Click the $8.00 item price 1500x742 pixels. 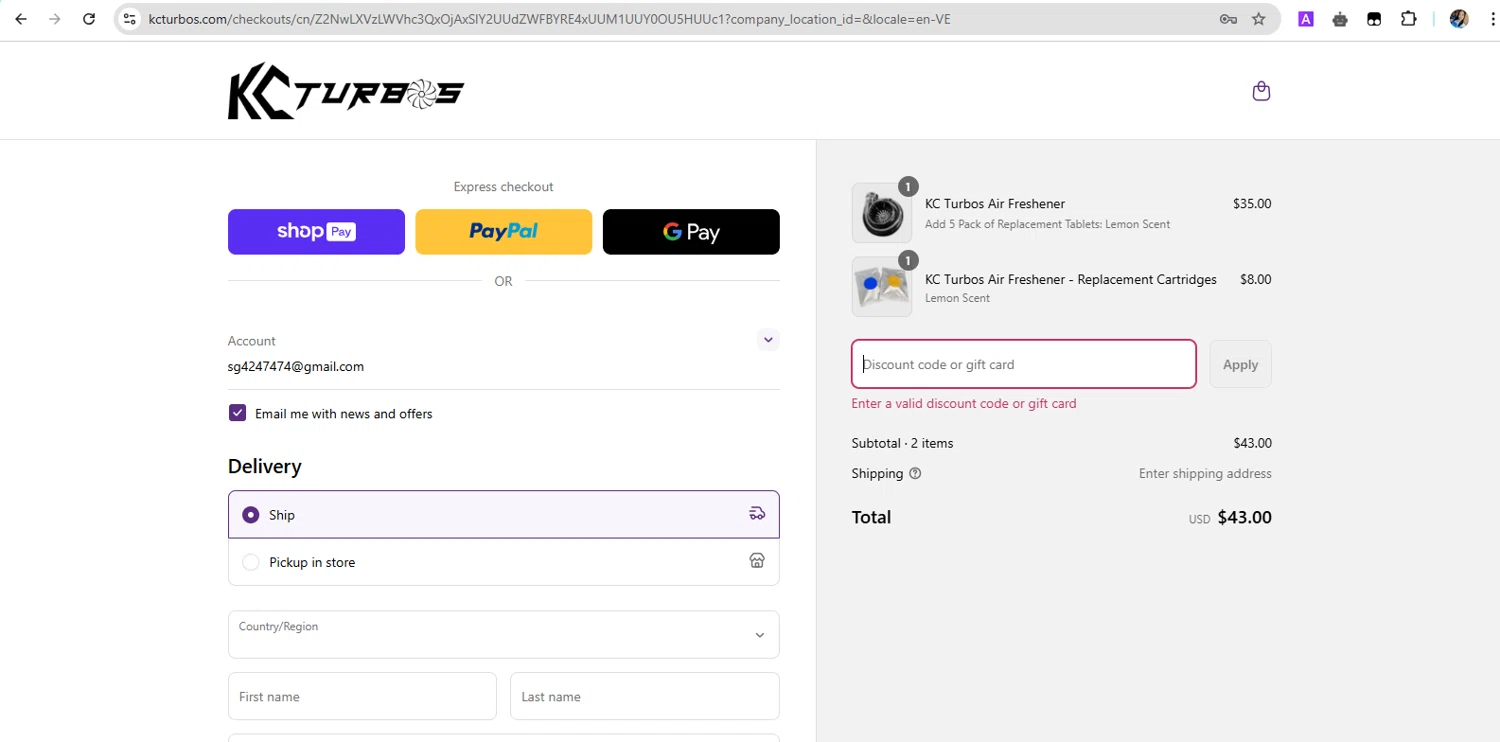coord(1256,279)
